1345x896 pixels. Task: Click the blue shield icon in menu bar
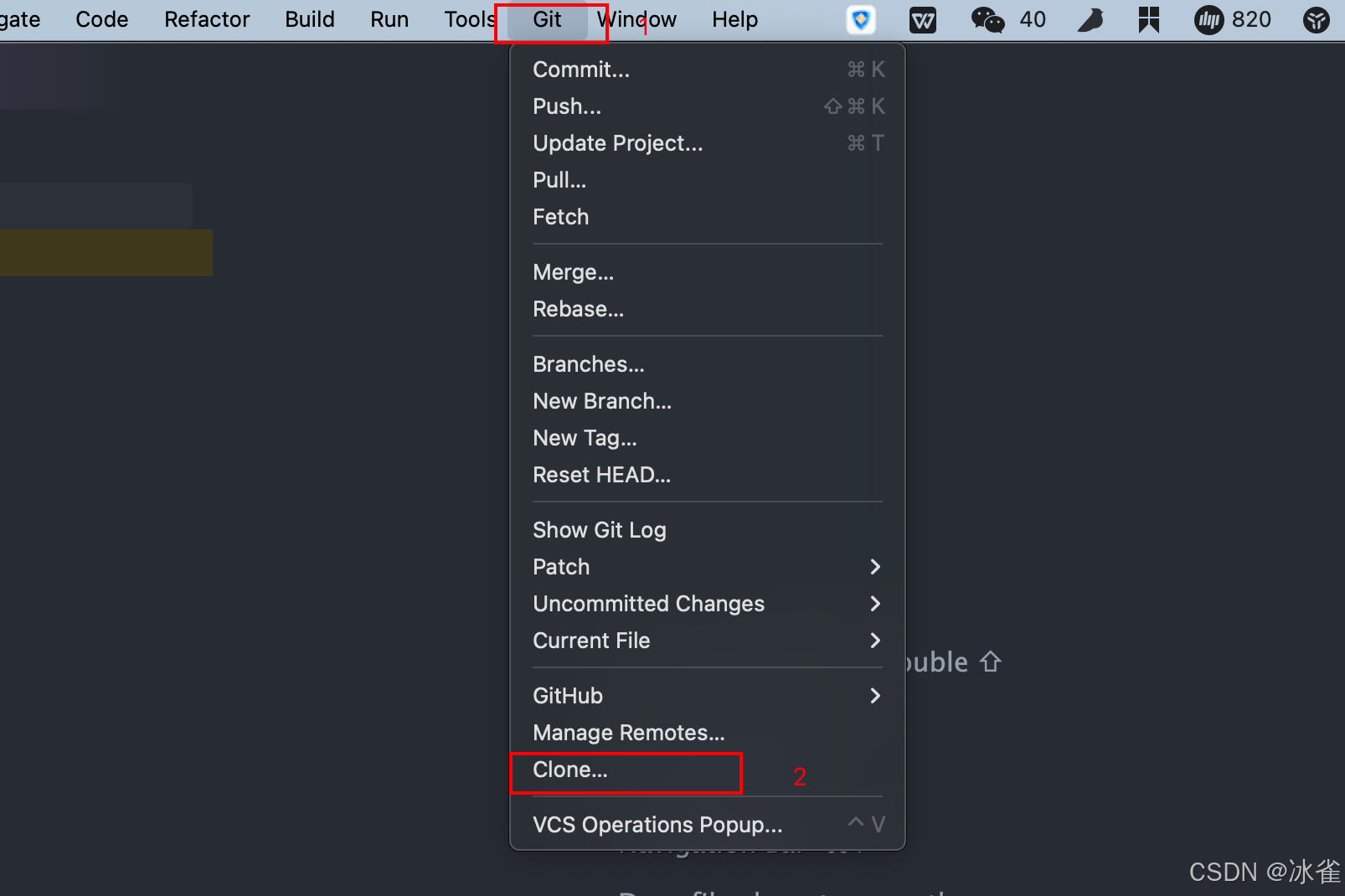[x=861, y=19]
